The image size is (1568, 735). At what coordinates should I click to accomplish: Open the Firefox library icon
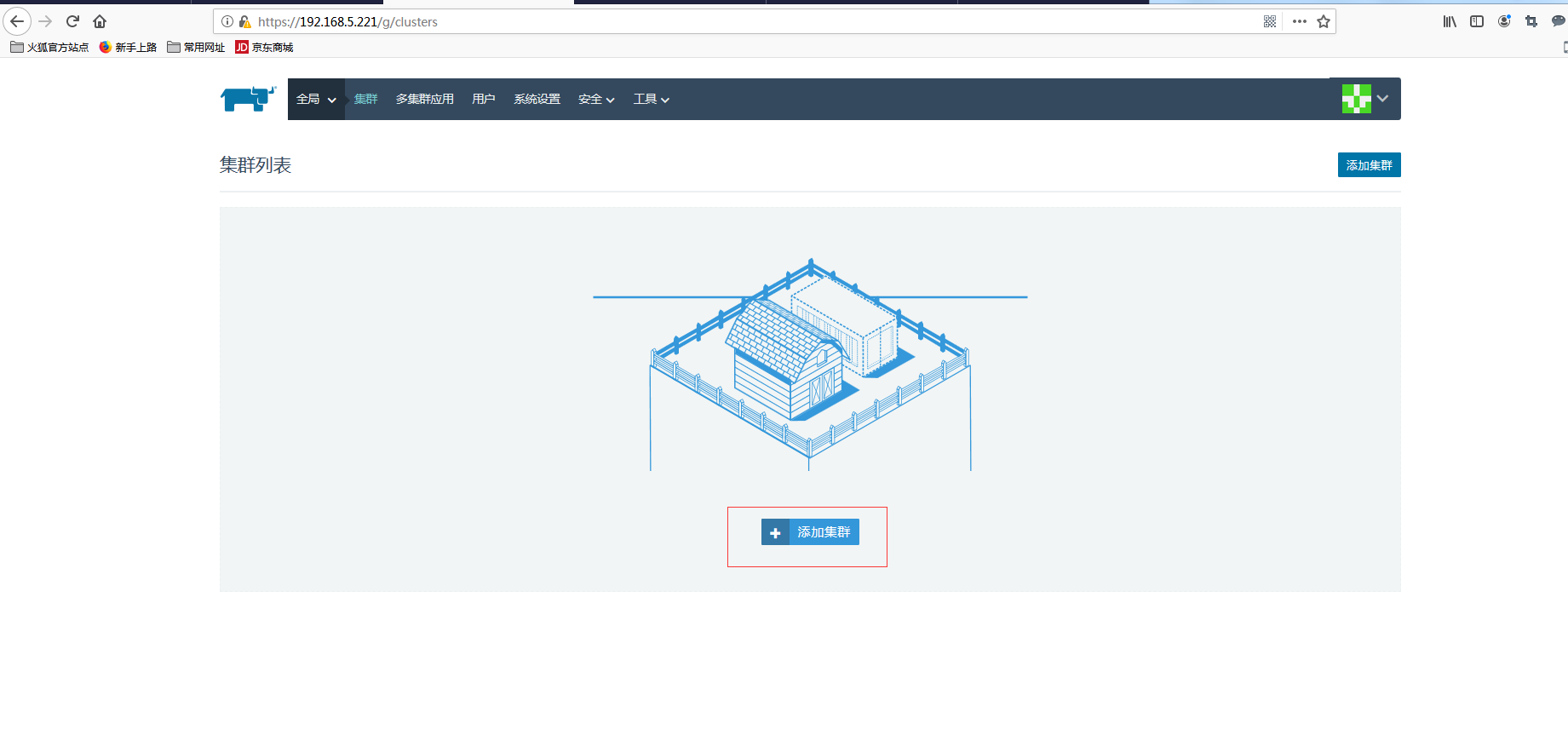tap(1450, 21)
